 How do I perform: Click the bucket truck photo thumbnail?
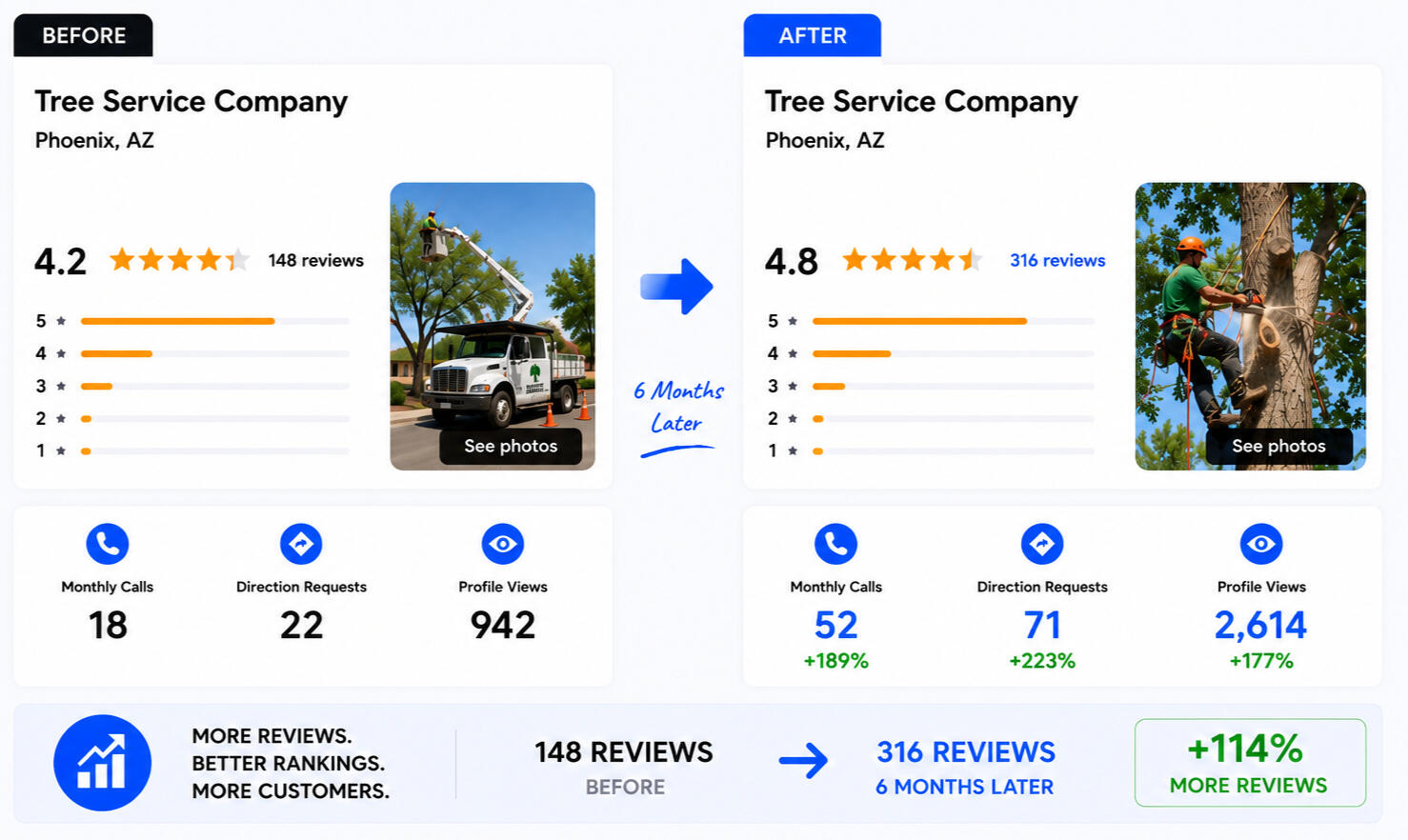coord(493,326)
